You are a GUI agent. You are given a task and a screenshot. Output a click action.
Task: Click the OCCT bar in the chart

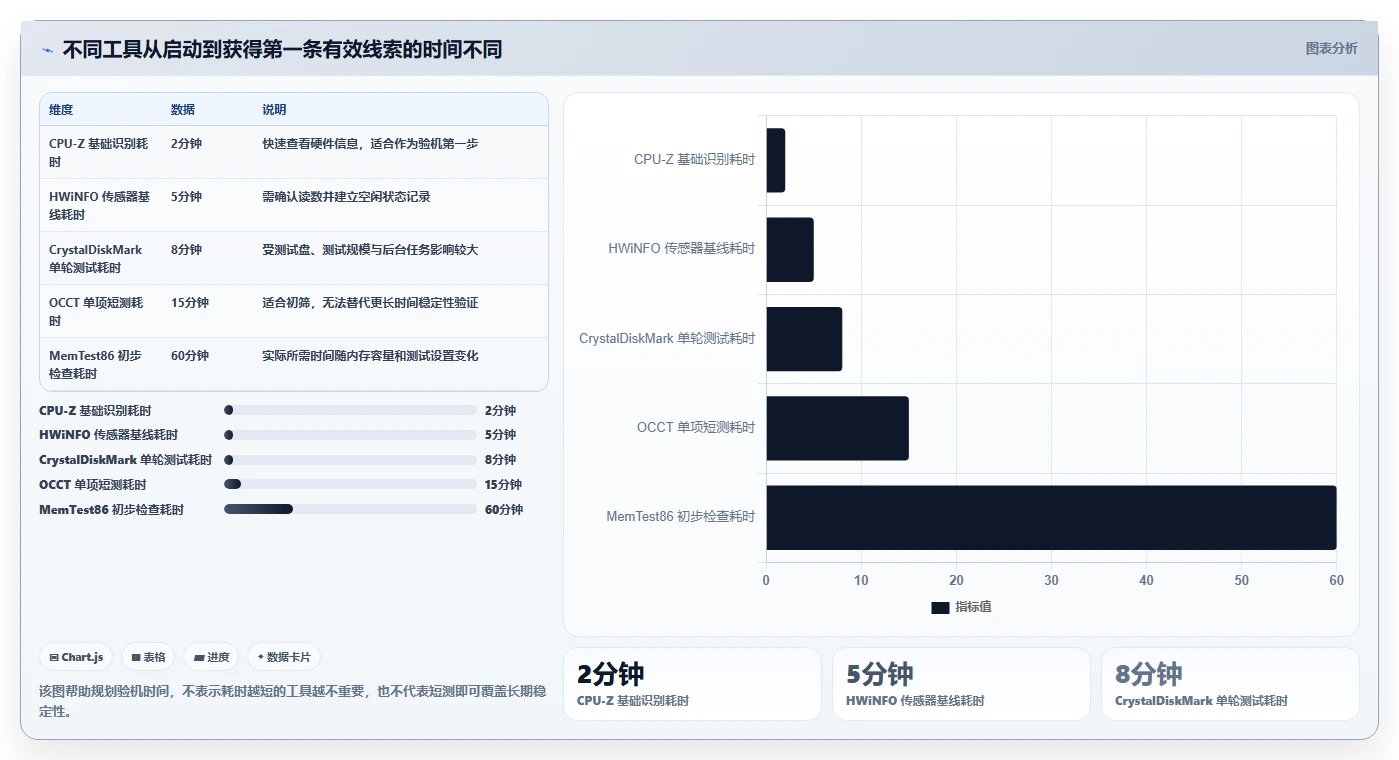coord(837,428)
